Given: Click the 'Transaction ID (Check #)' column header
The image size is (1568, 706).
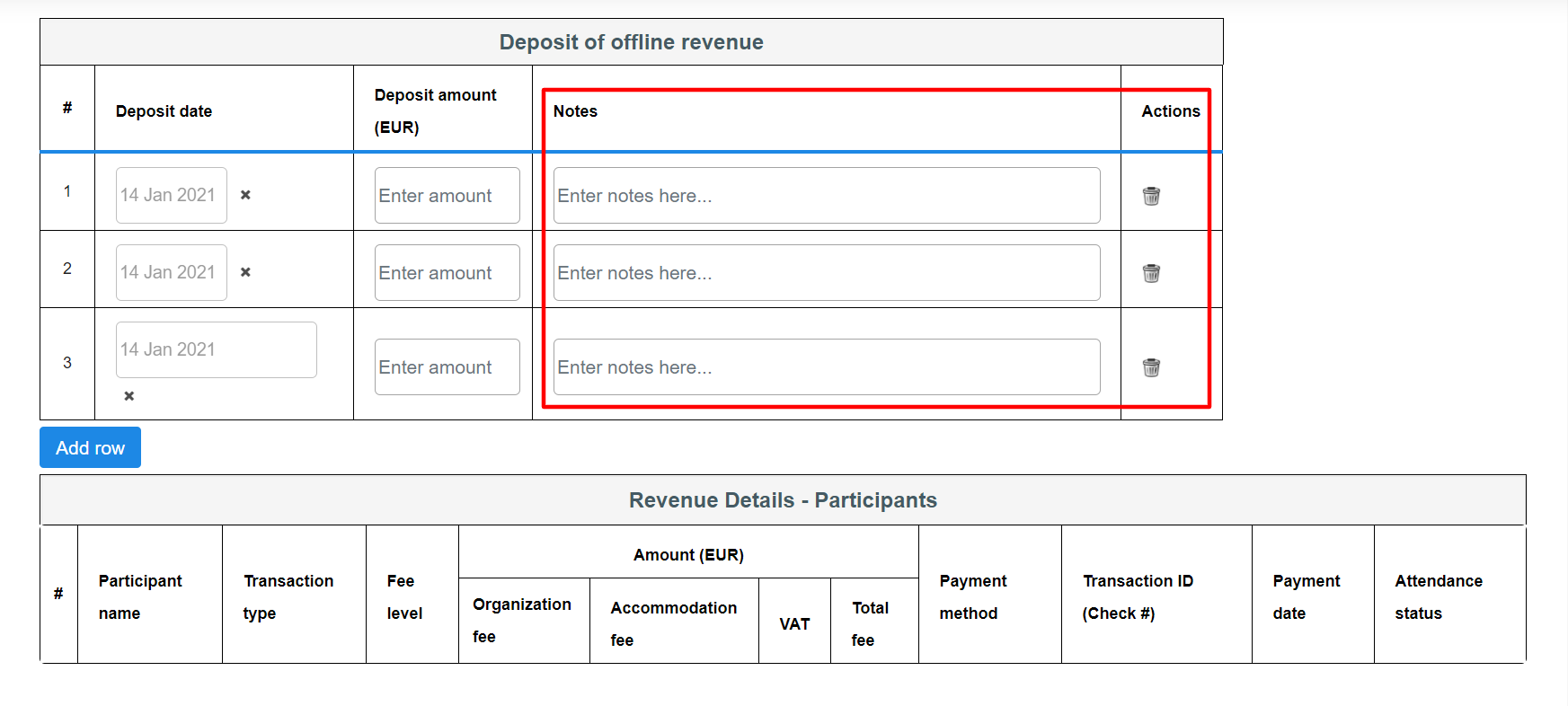Looking at the screenshot, I should (x=1138, y=597).
